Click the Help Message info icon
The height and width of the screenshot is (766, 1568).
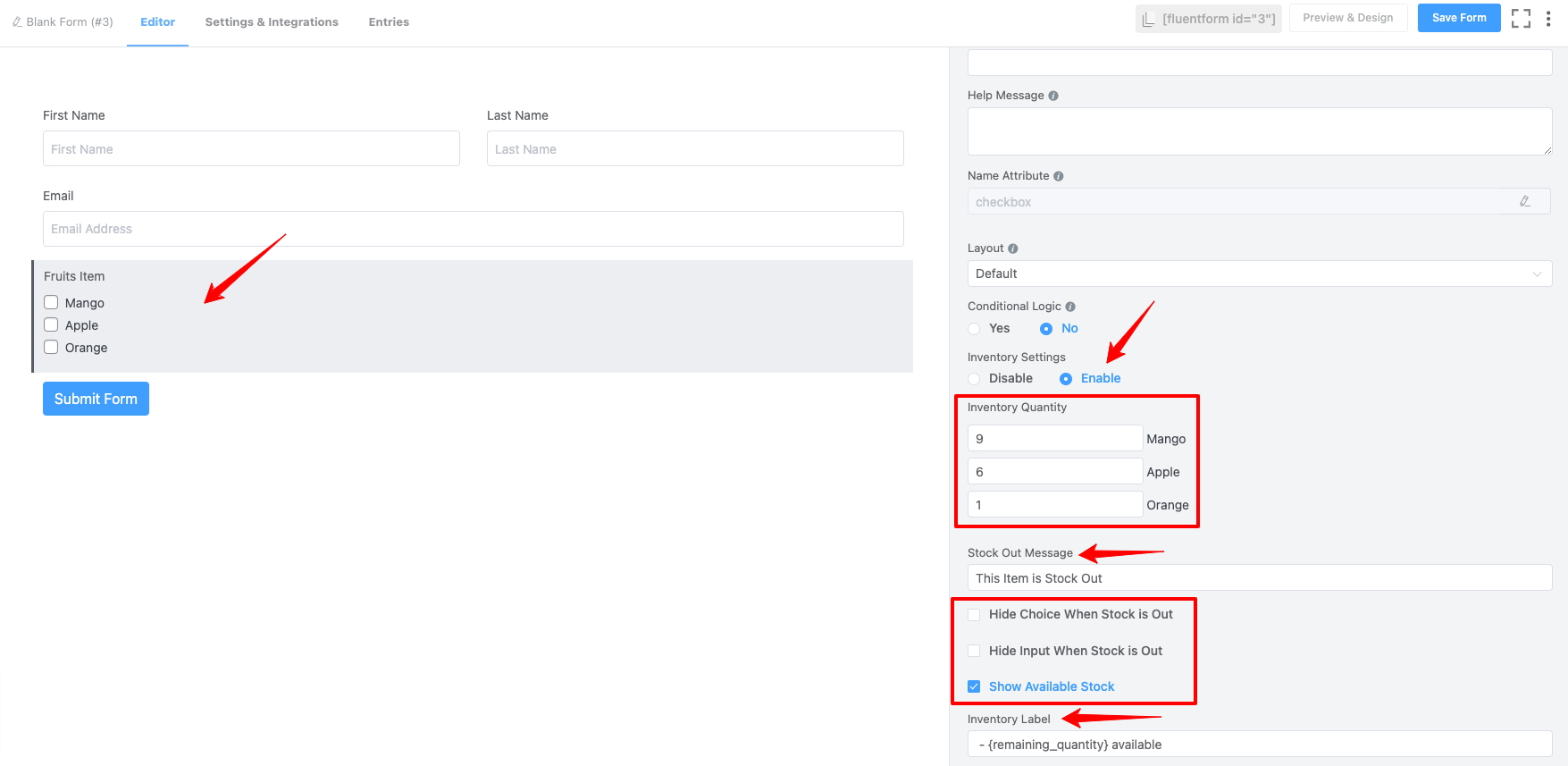[x=1053, y=96]
